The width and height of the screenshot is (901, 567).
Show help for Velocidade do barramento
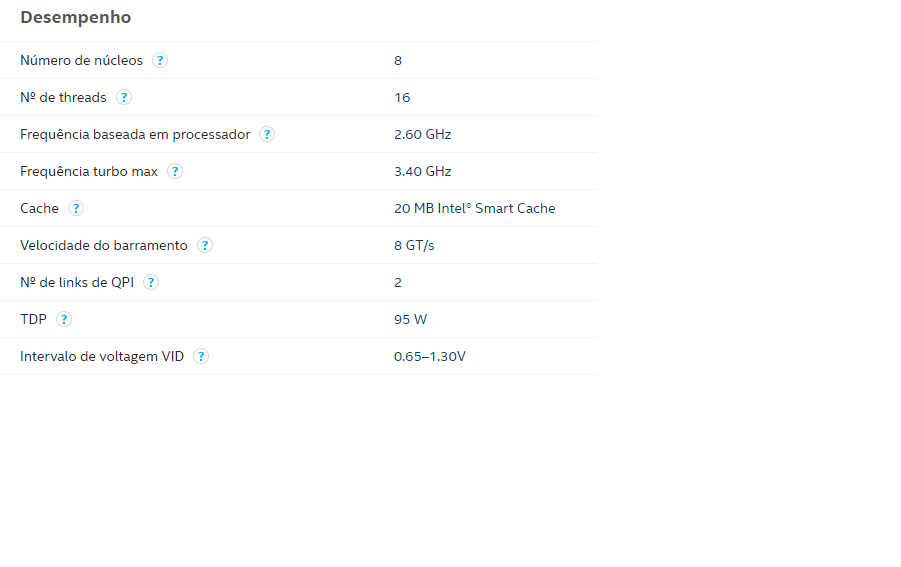(205, 245)
